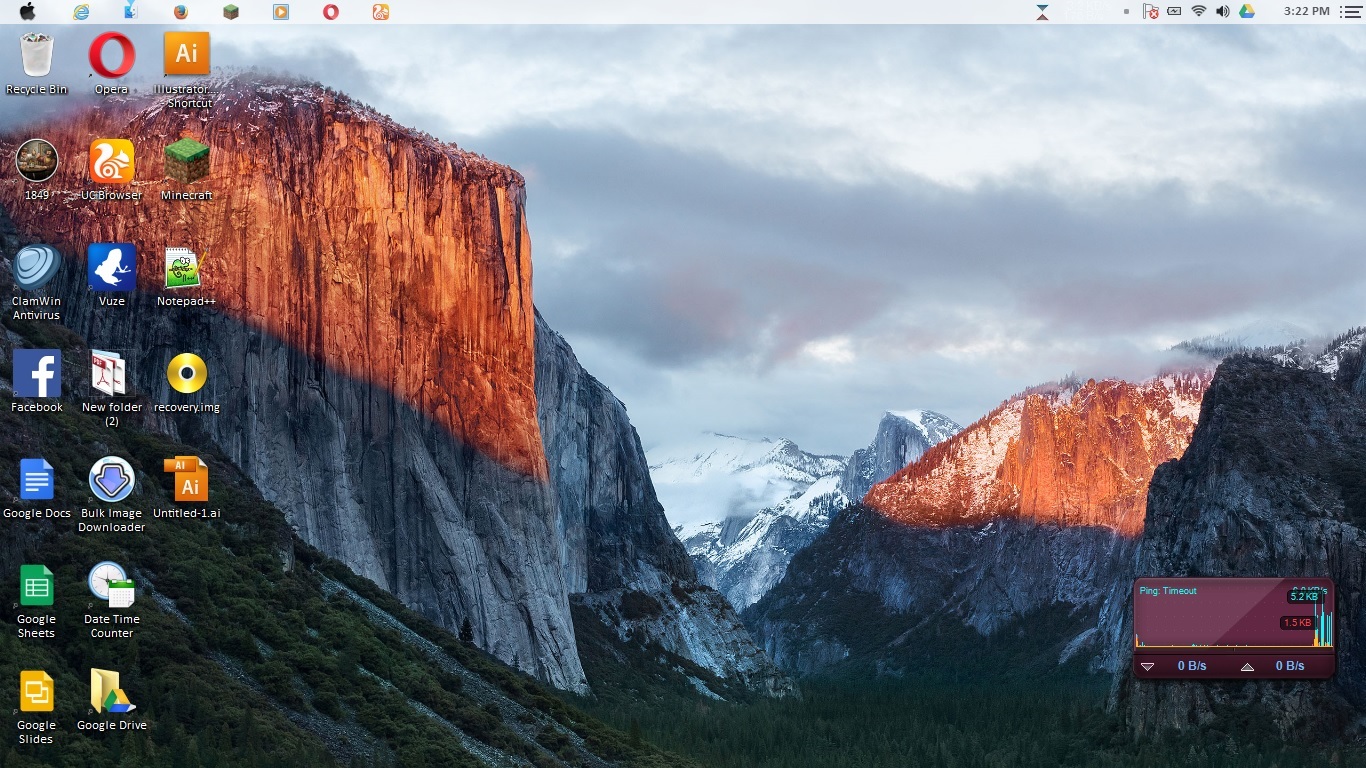Select the Google Sheets desktop shortcut

(37, 601)
